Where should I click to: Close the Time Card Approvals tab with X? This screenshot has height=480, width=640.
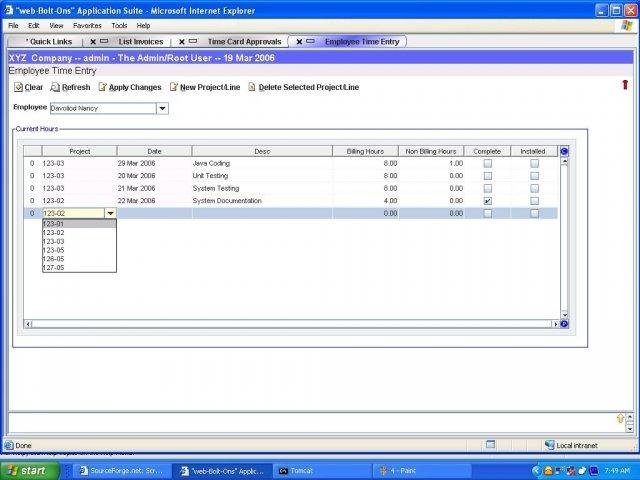tap(182, 42)
